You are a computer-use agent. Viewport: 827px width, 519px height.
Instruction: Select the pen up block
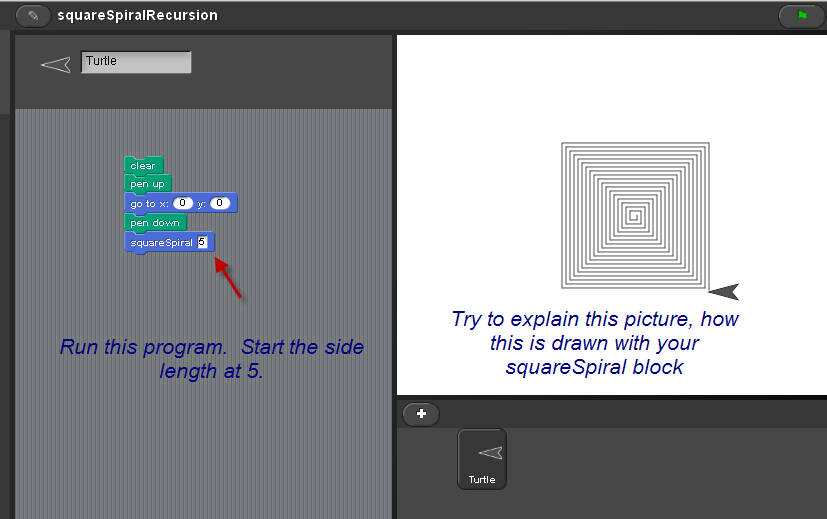pyautogui.click(x=148, y=184)
